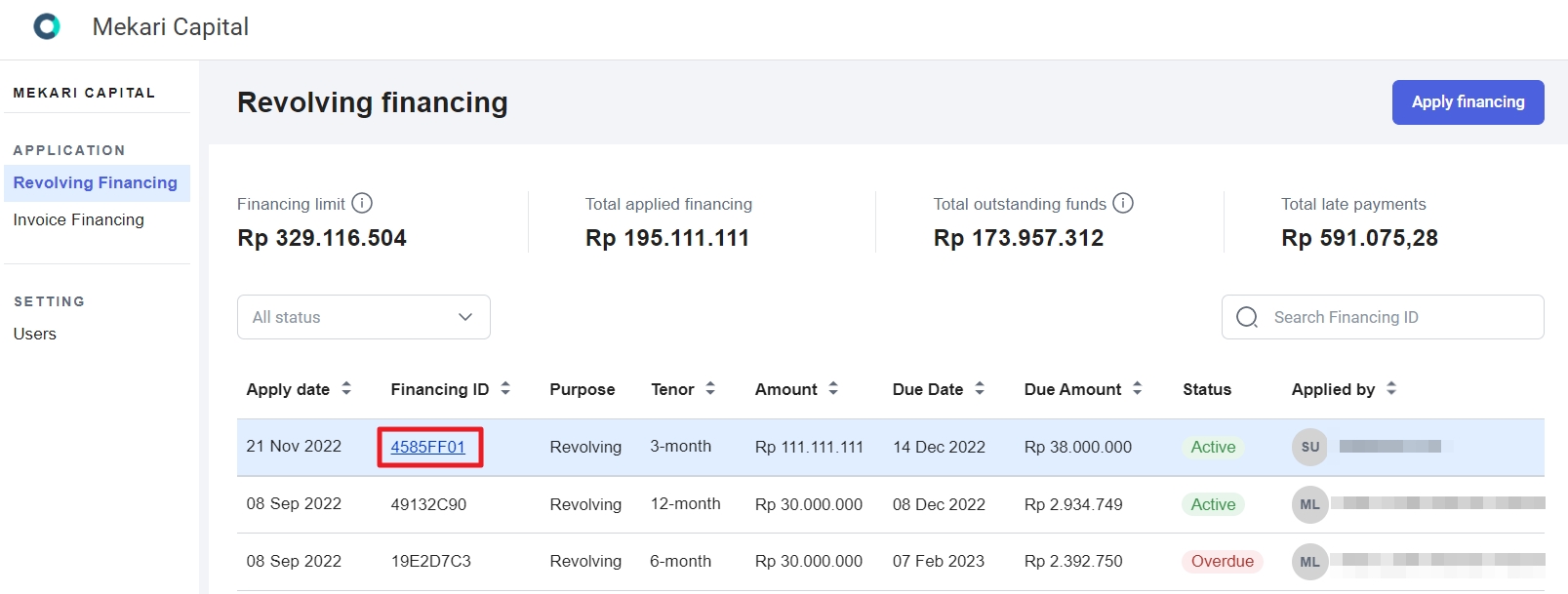Image resolution: width=1568 pixels, height=594 pixels.
Task: Click SU avatar in first row
Action: coord(1310,447)
